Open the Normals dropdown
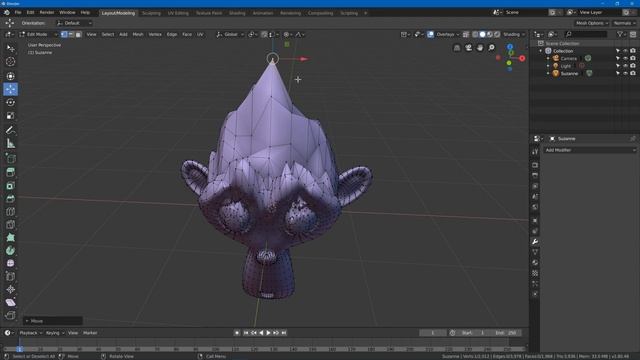 click(x=624, y=23)
